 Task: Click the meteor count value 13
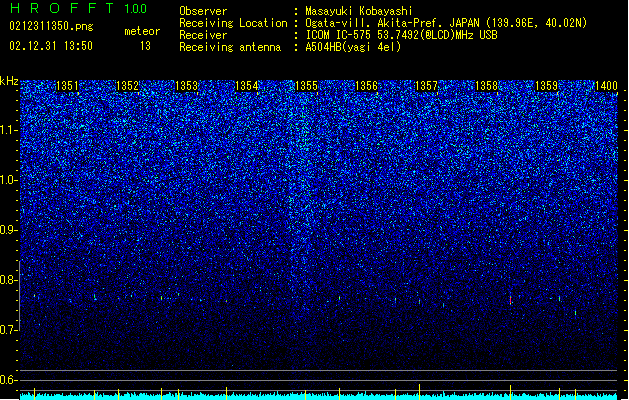click(x=145, y=46)
